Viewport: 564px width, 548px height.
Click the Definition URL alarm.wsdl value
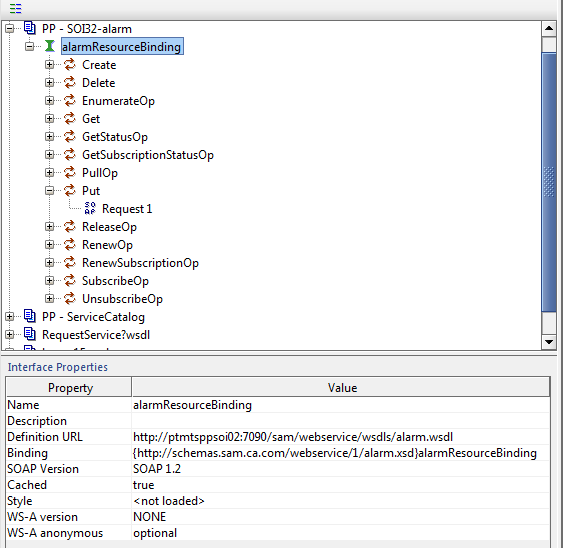pos(341,437)
